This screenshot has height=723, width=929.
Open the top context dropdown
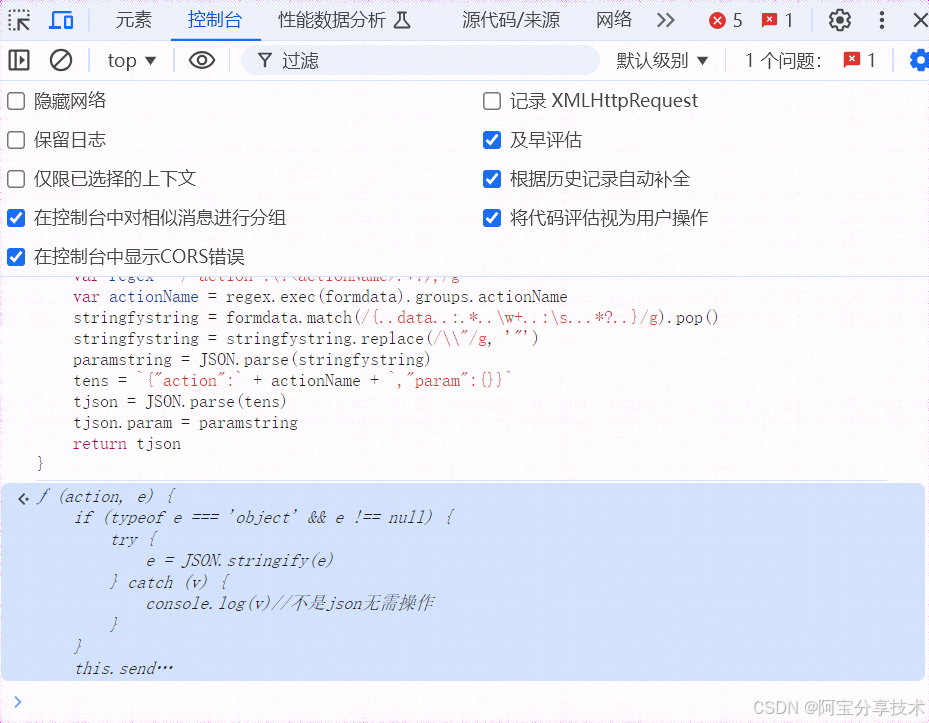point(132,60)
